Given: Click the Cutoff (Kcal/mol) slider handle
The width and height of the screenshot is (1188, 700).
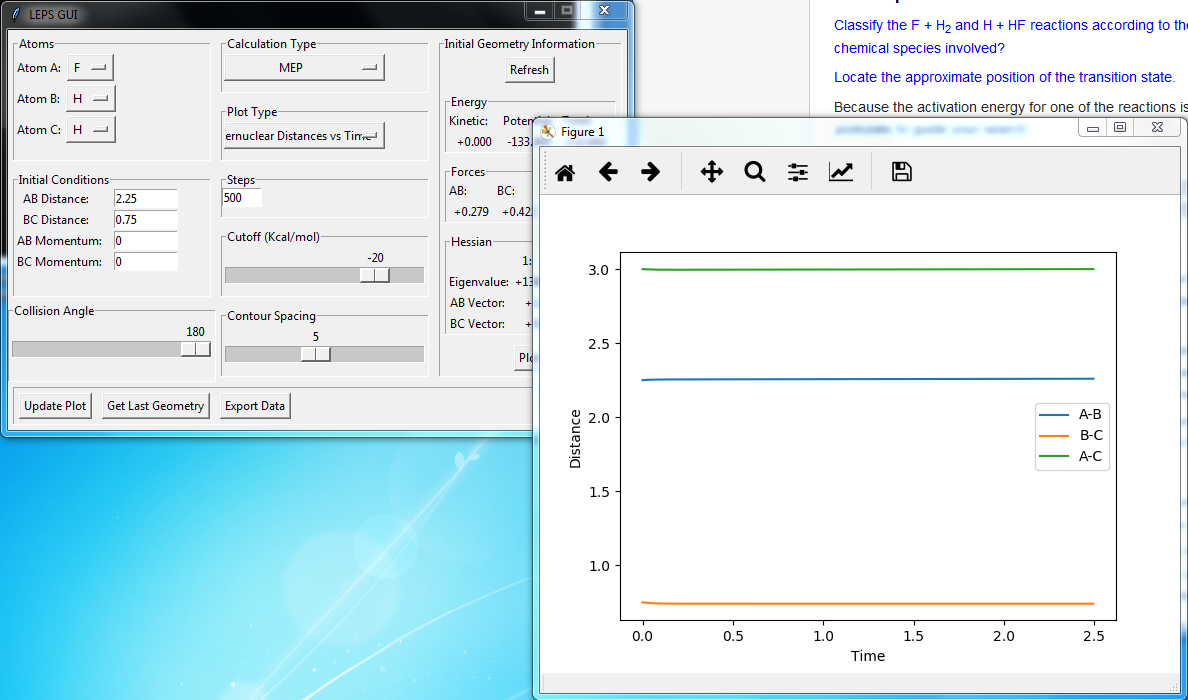Looking at the screenshot, I should point(375,275).
